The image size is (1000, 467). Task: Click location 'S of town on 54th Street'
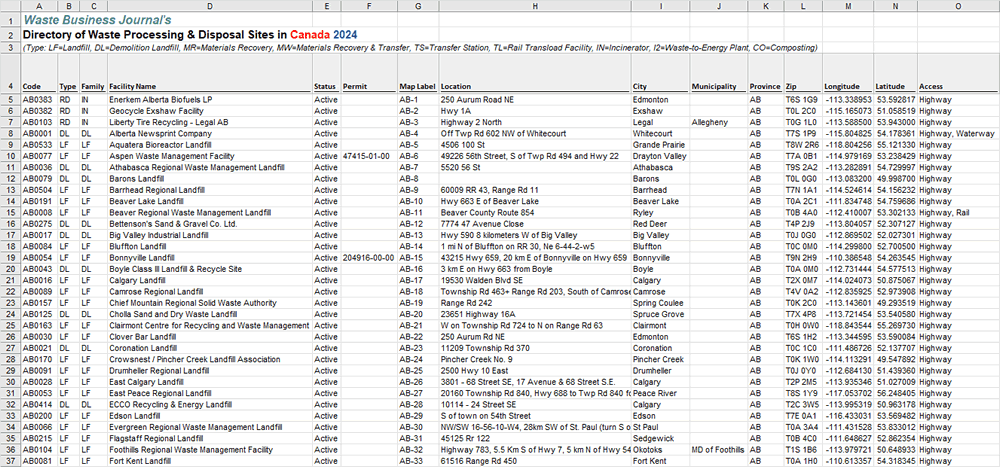[535, 416]
